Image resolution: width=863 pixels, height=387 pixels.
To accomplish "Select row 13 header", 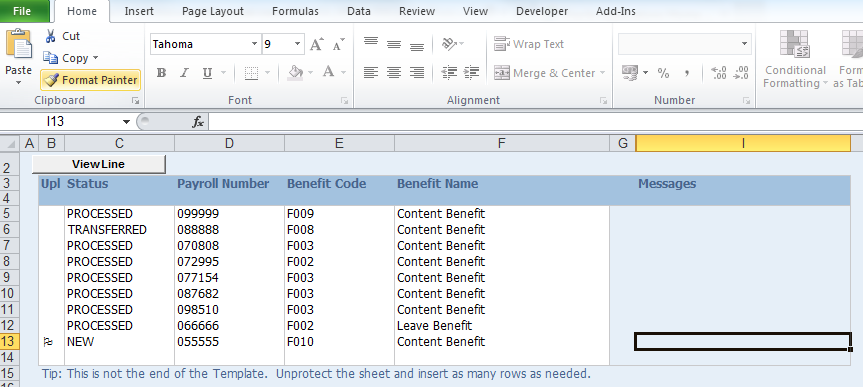I will tap(9, 341).
